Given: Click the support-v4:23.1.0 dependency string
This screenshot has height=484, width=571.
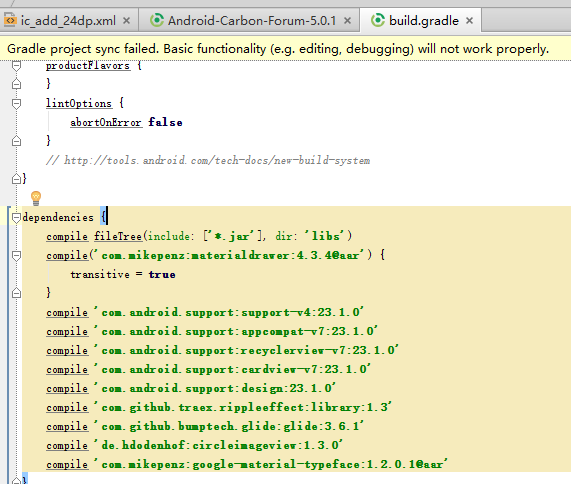Looking at the screenshot, I should 229,312.
